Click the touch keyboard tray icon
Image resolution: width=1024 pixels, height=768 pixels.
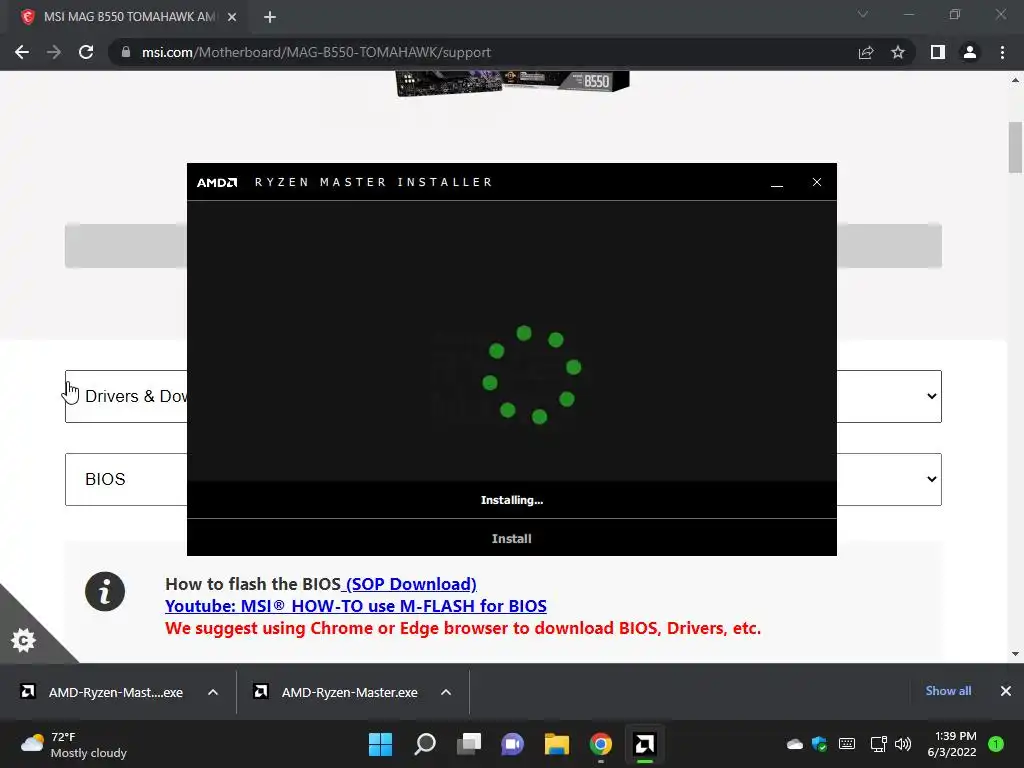pos(847,744)
